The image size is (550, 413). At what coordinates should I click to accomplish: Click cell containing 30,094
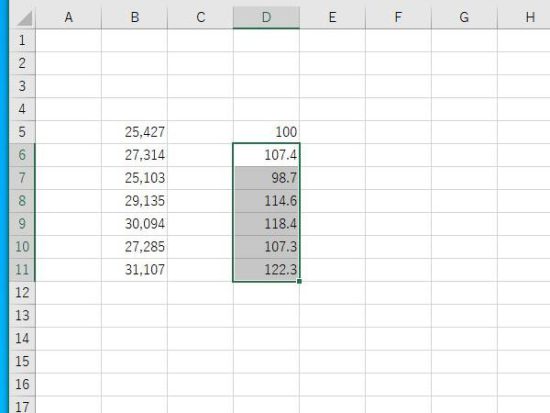[x=134, y=224]
